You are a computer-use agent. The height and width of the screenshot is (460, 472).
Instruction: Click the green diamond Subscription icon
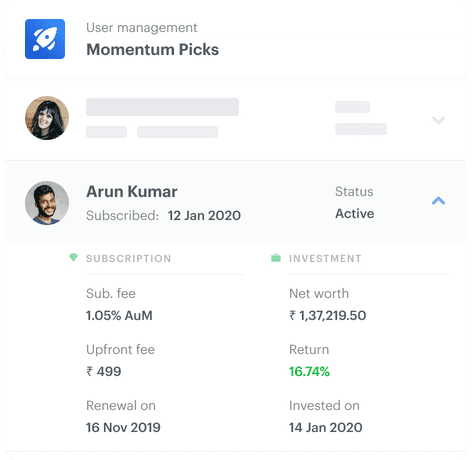[73, 257]
